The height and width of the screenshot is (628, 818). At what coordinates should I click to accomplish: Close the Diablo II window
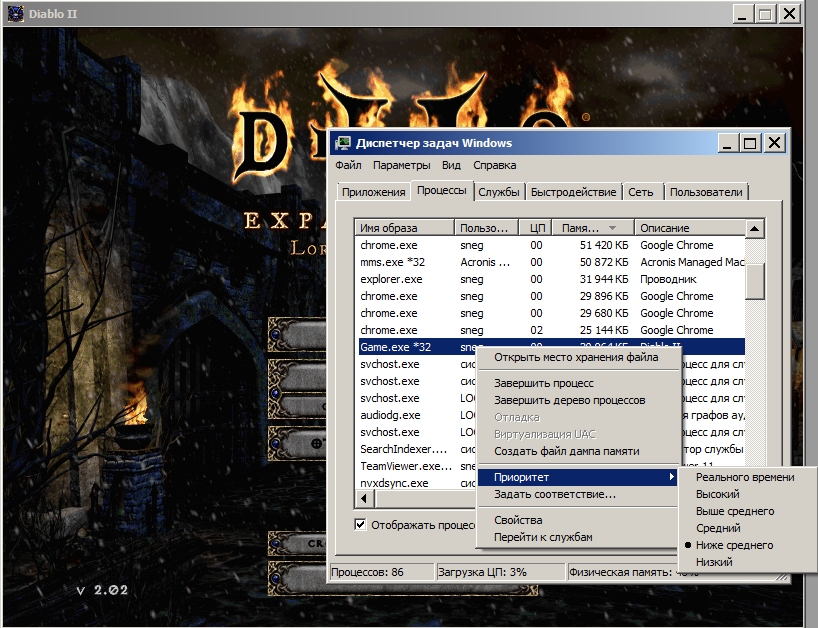coord(790,14)
